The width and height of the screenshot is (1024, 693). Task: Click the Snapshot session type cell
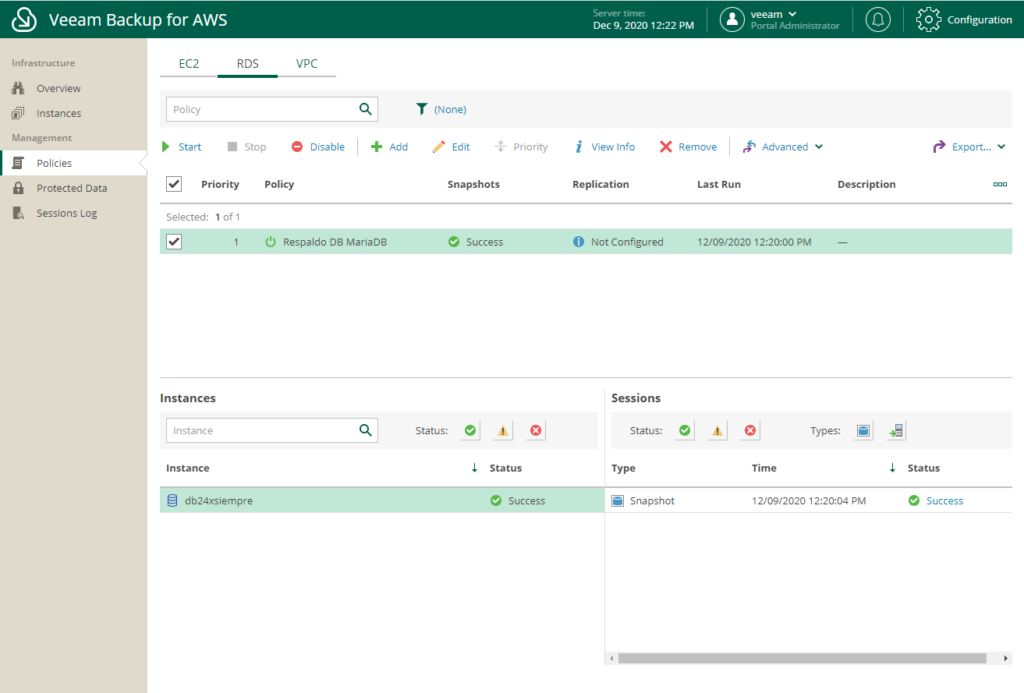[x=652, y=500]
